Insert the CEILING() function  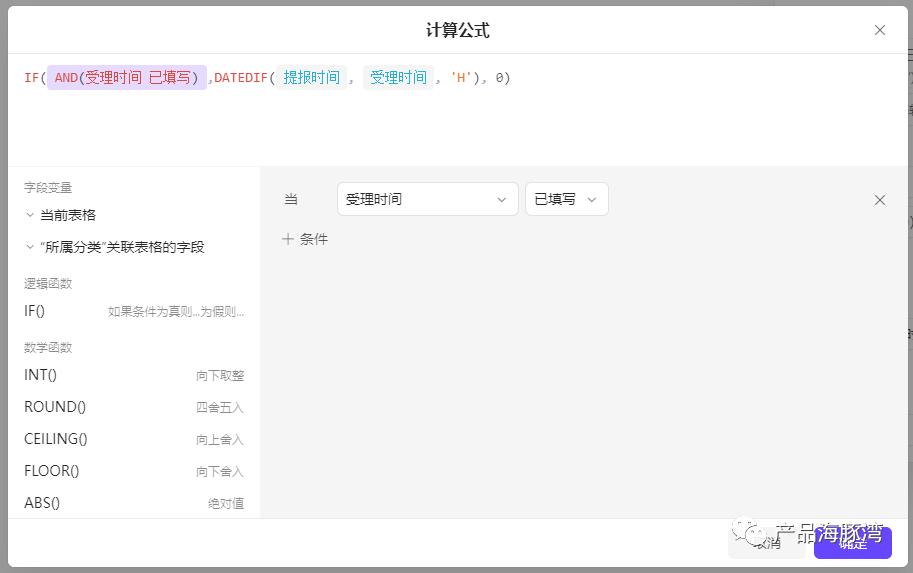134,439
